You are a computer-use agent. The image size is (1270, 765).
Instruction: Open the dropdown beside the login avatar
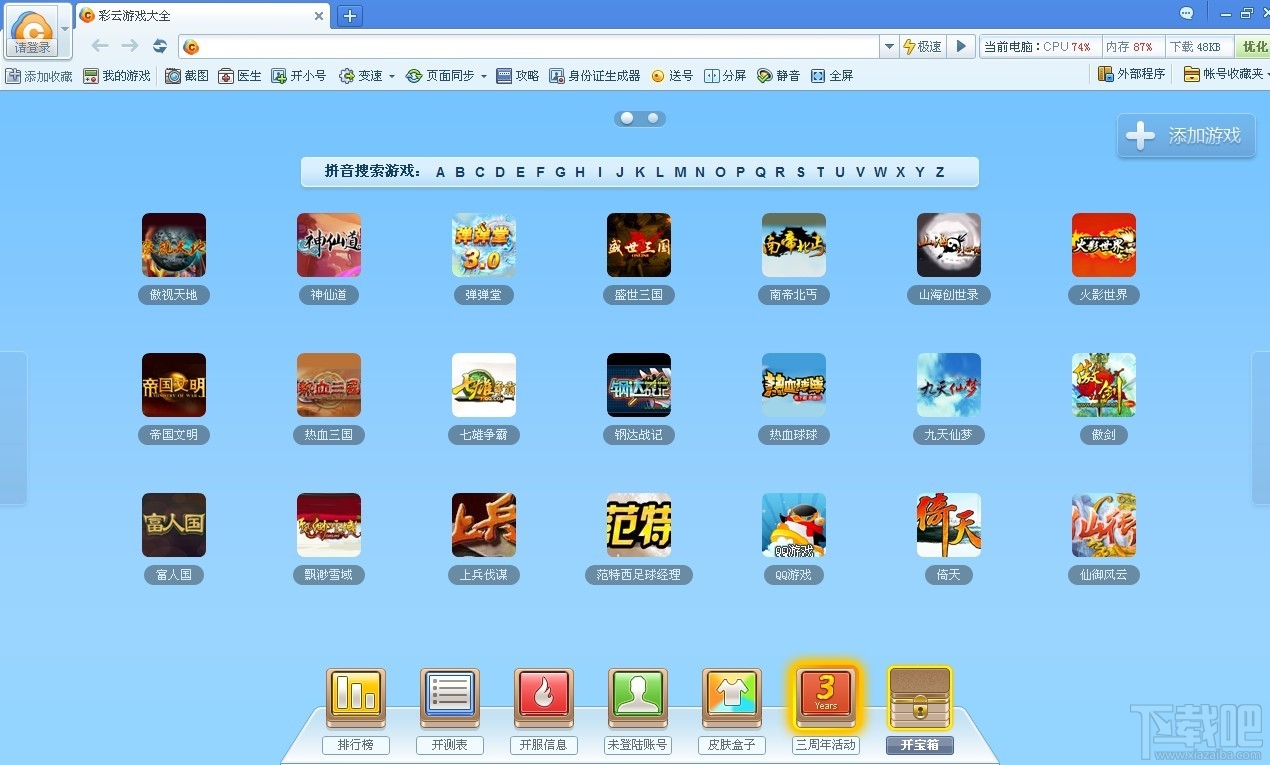65,28
